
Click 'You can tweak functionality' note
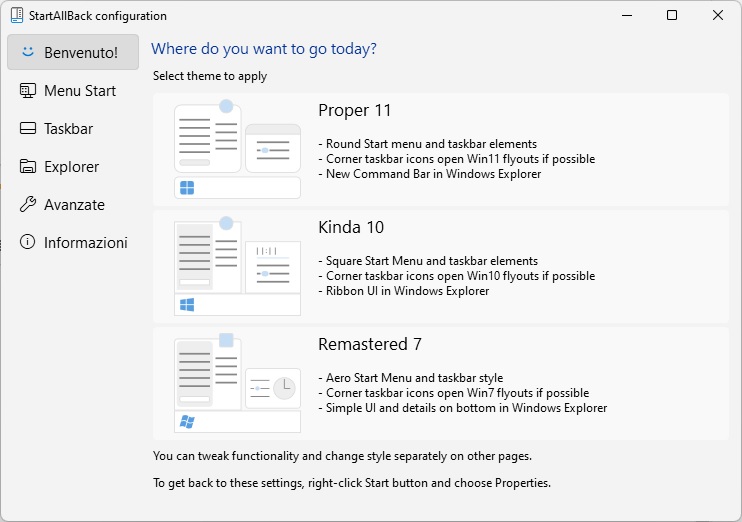click(x=342, y=456)
